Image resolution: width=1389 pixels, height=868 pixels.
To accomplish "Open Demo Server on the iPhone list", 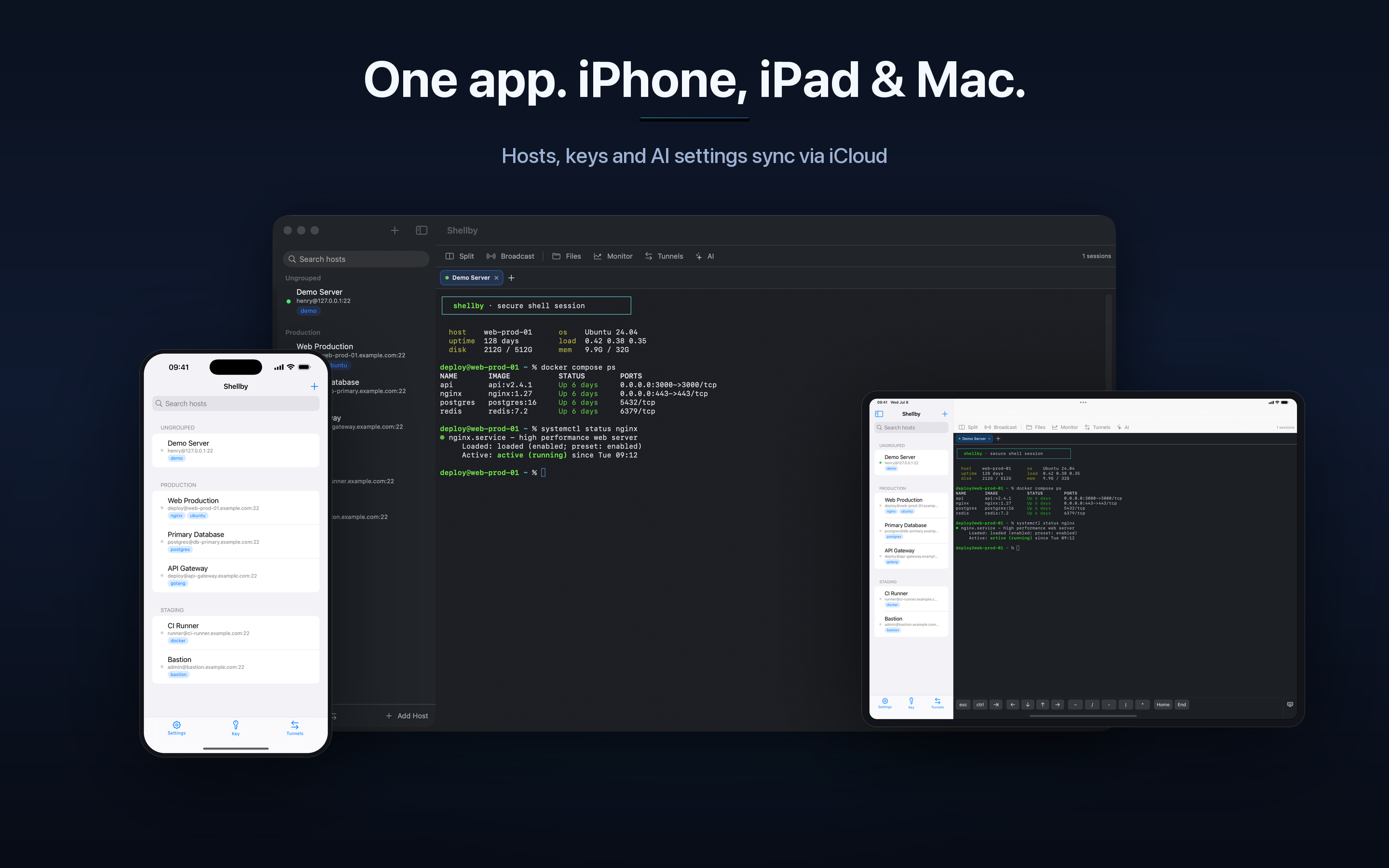I will pos(235,450).
